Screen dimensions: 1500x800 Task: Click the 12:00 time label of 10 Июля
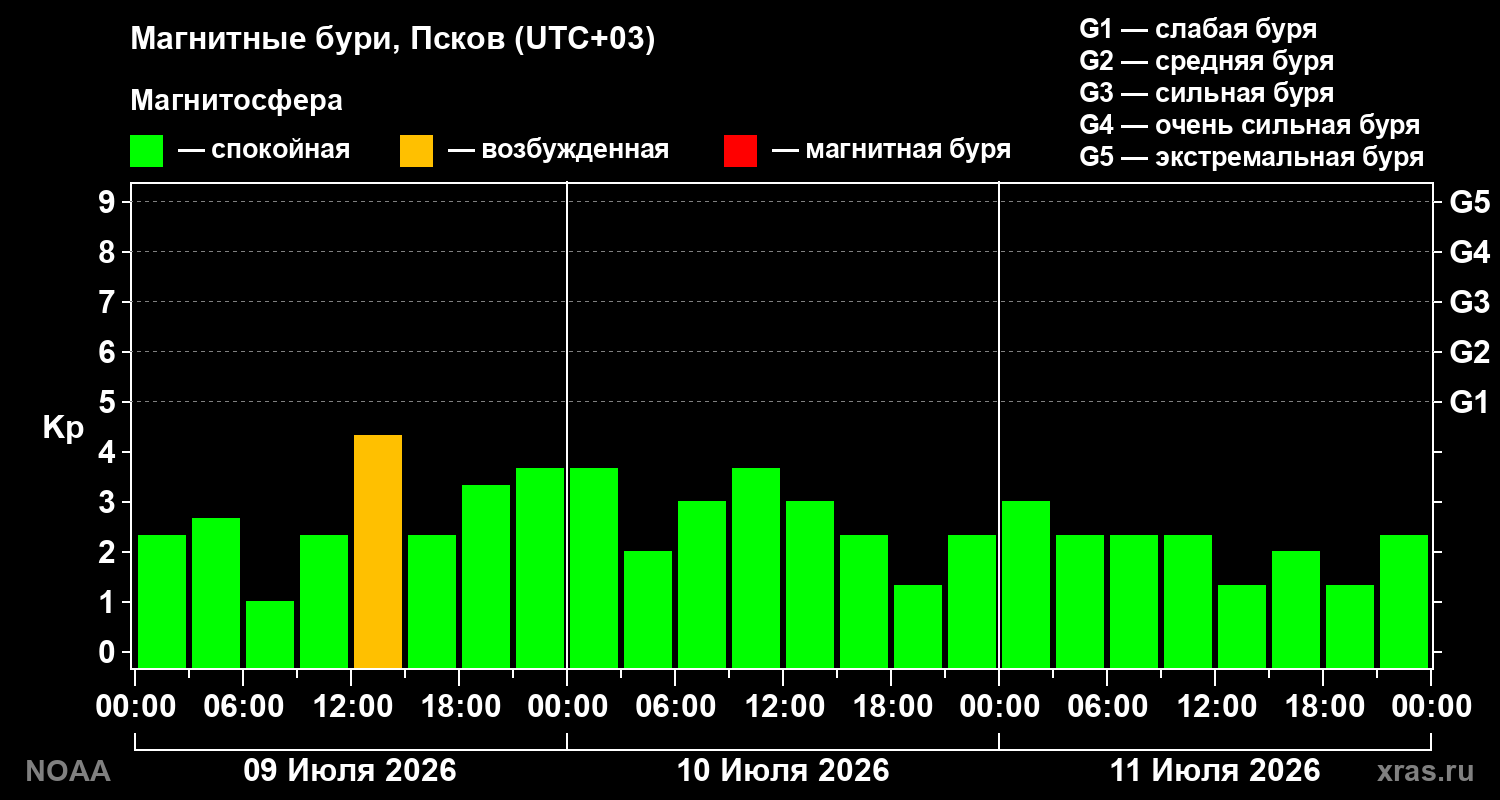pos(783,706)
